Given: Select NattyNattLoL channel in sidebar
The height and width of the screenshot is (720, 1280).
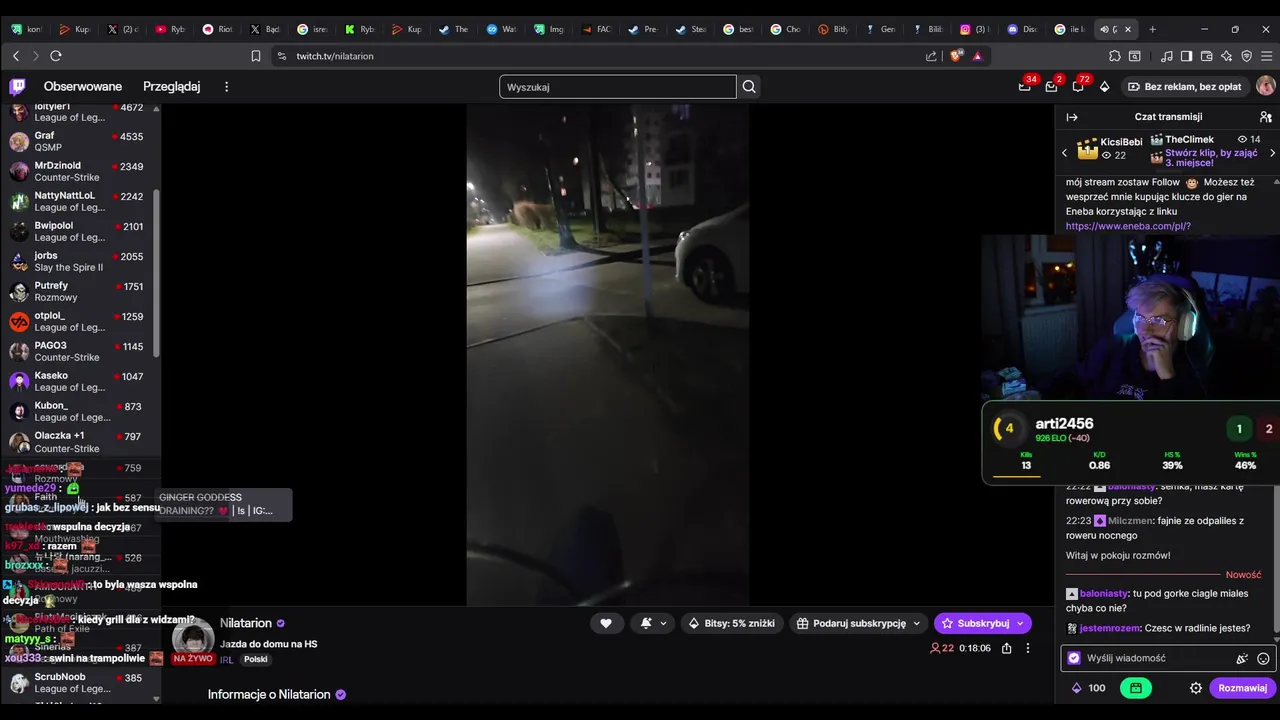Looking at the screenshot, I should 80,202.
